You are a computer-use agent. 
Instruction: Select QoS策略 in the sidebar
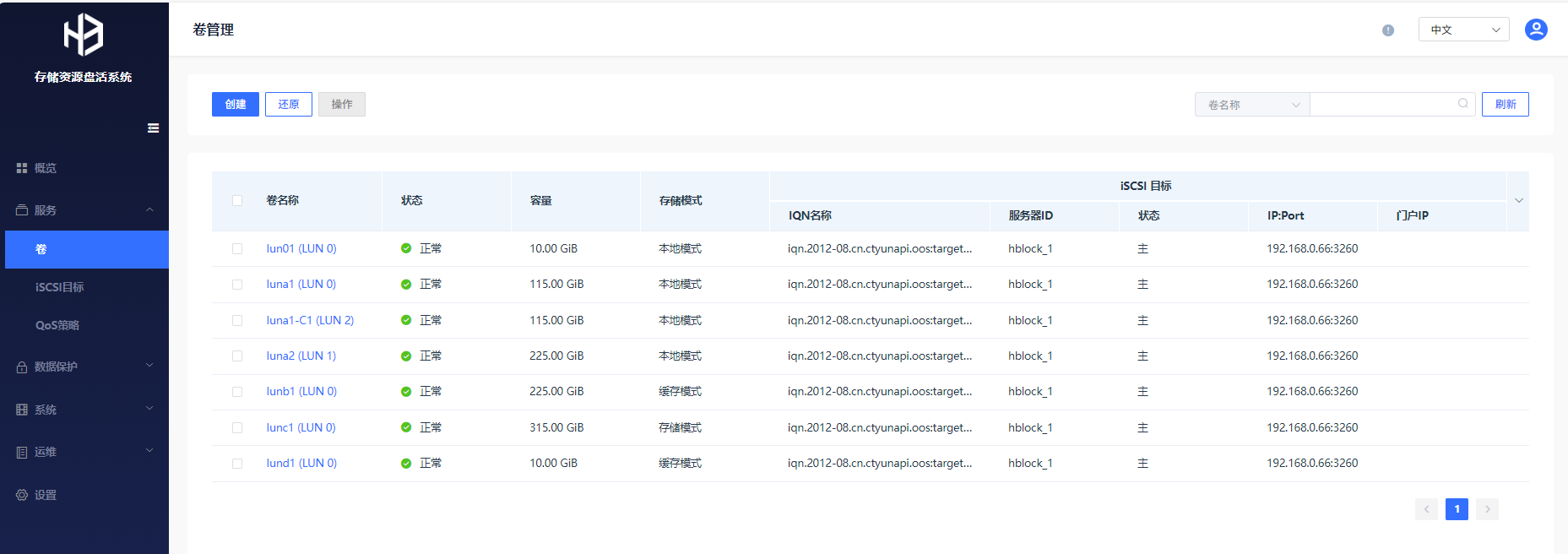[x=57, y=325]
